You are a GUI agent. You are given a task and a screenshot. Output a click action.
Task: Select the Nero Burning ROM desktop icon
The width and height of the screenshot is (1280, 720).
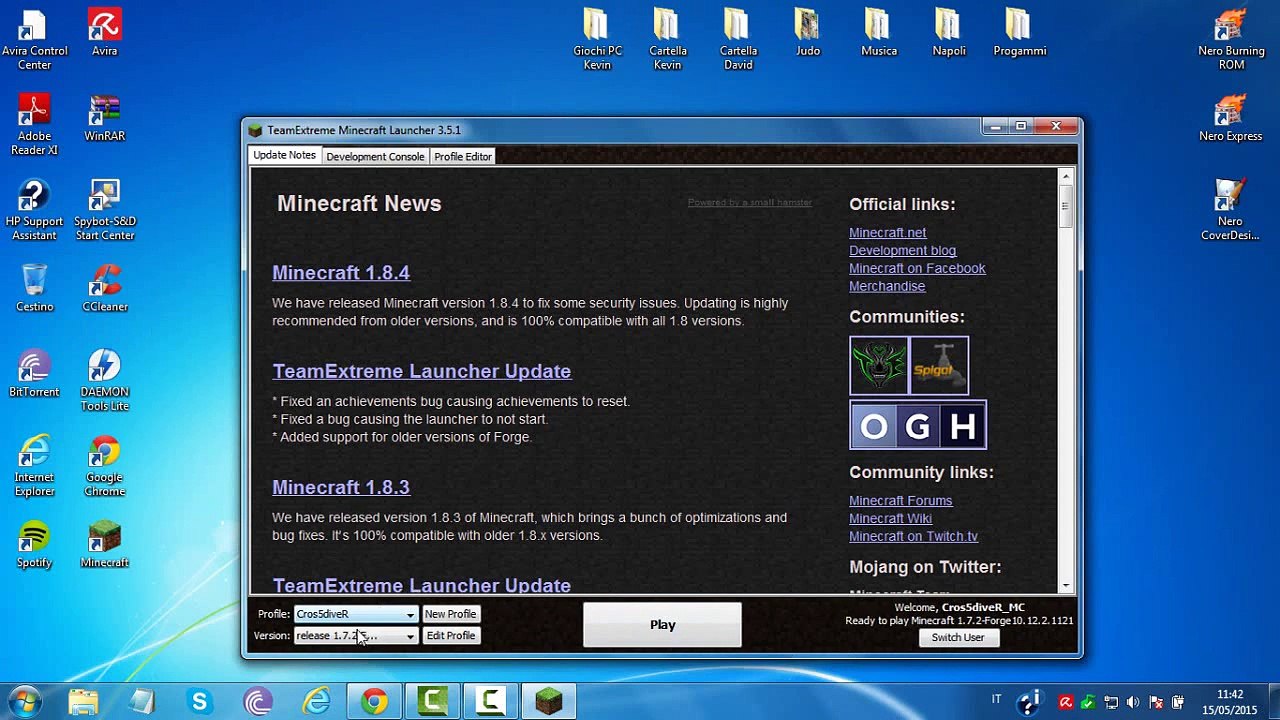pyautogui.click(x=1231, y=40)
